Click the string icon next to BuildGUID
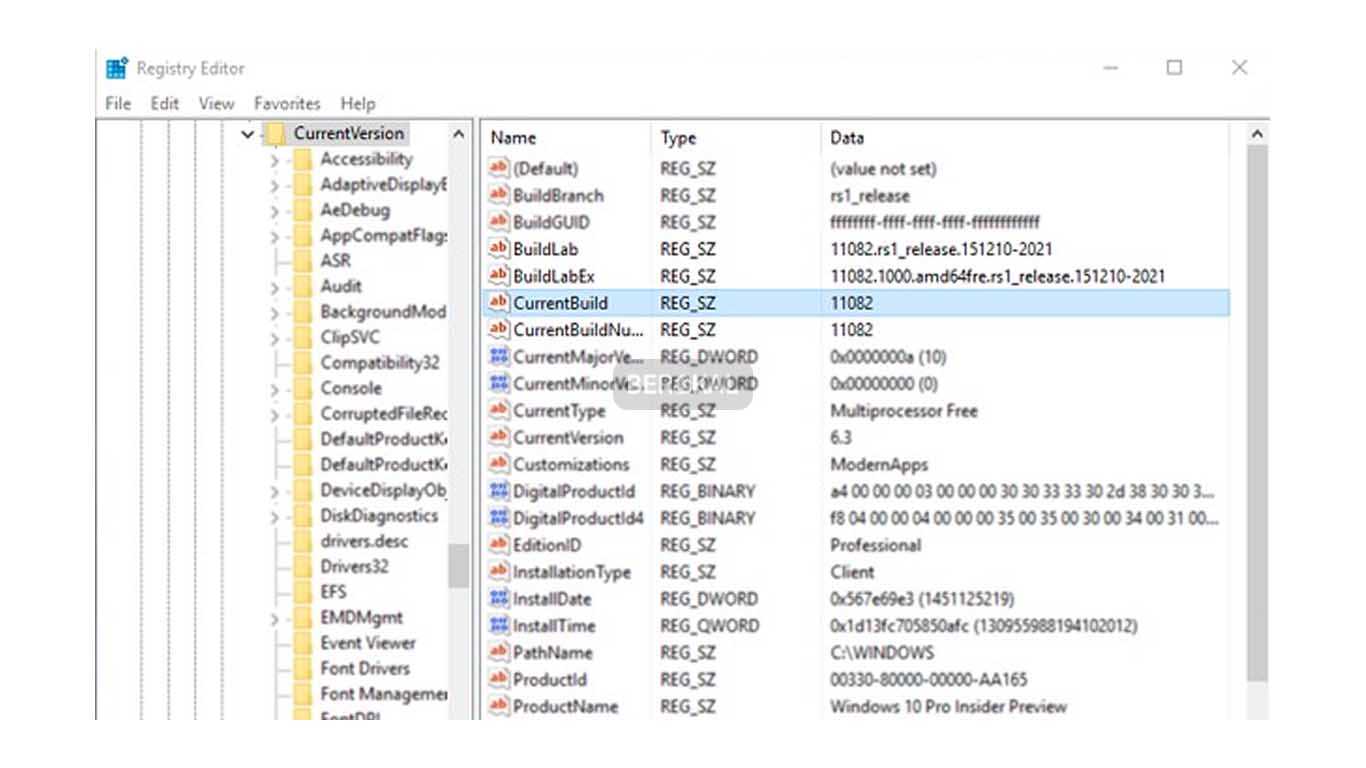 [498, 222]
